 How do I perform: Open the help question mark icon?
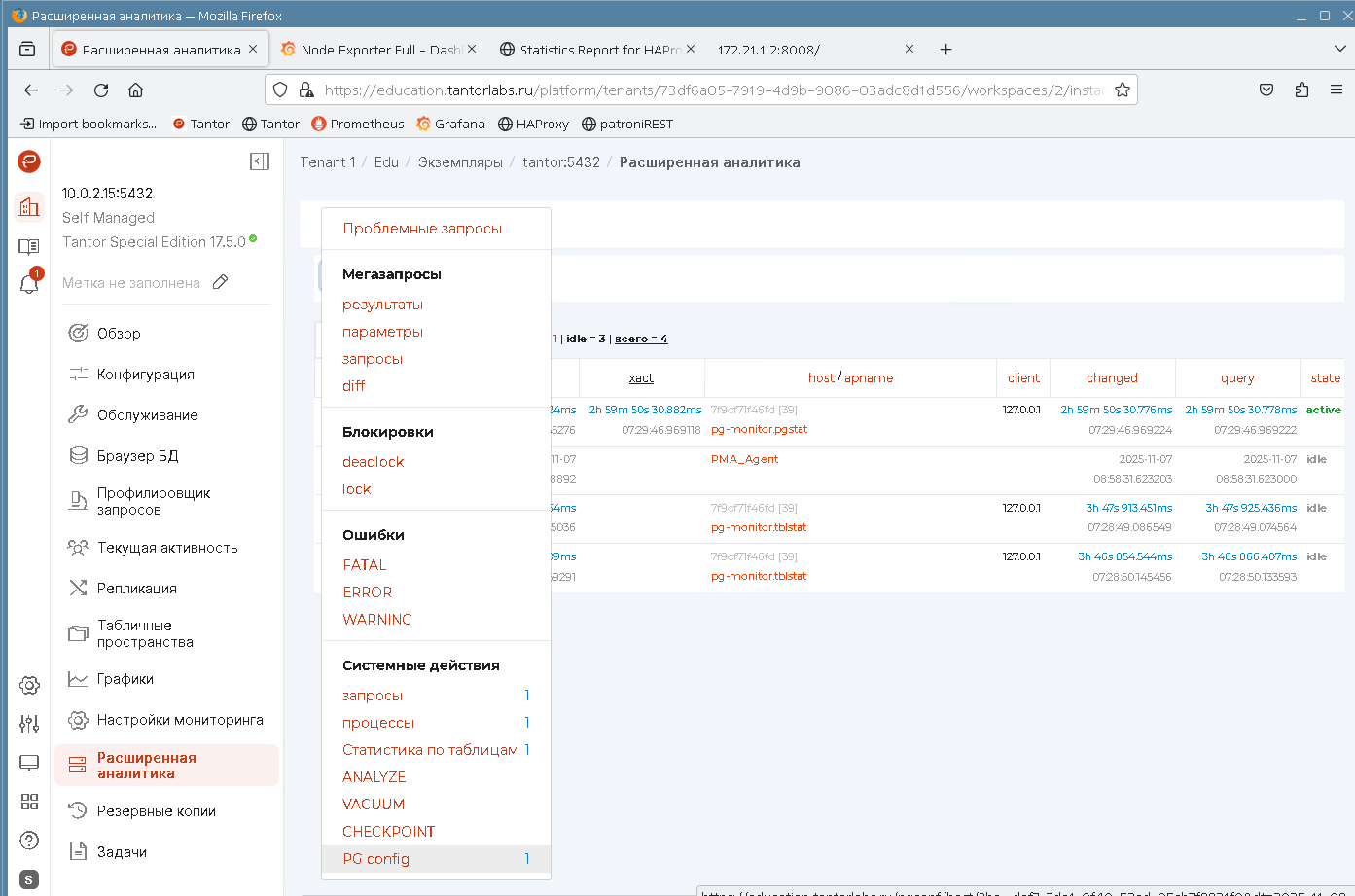[29, 841]
